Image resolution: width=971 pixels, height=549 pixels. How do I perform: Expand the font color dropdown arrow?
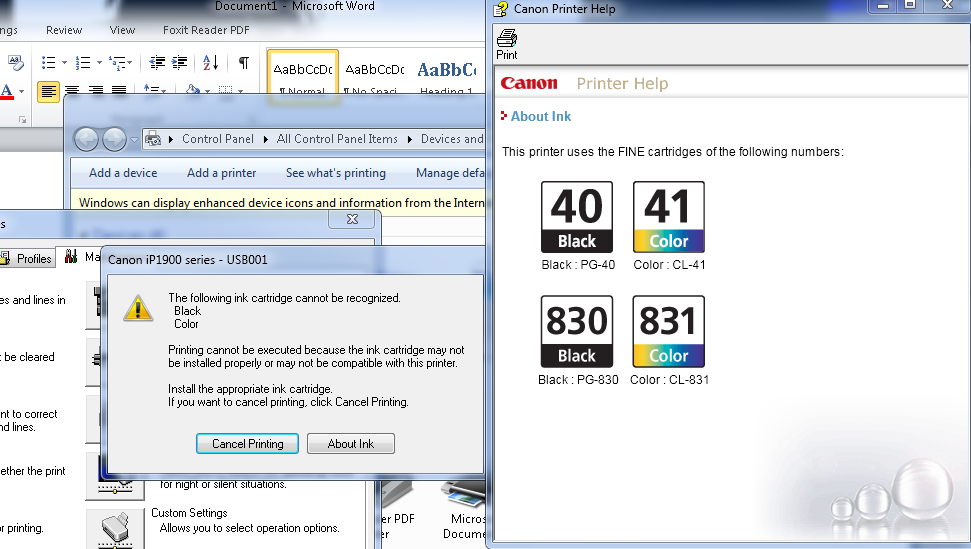click(21, 92)
